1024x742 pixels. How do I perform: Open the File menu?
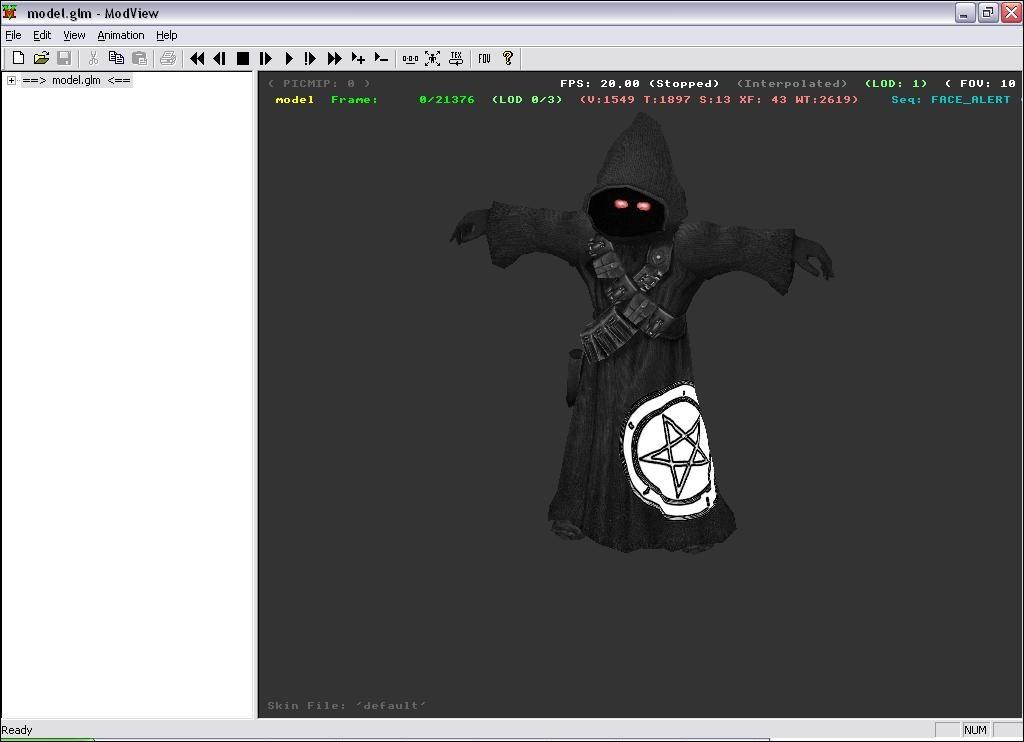(13, 35)
